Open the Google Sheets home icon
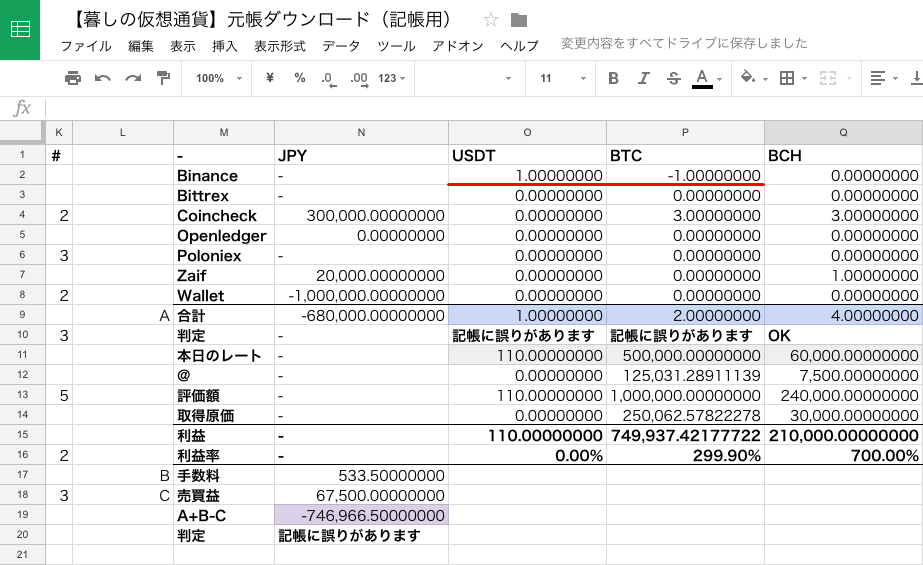The width and height of the screenshot is (923, 565). coord(20,29)
